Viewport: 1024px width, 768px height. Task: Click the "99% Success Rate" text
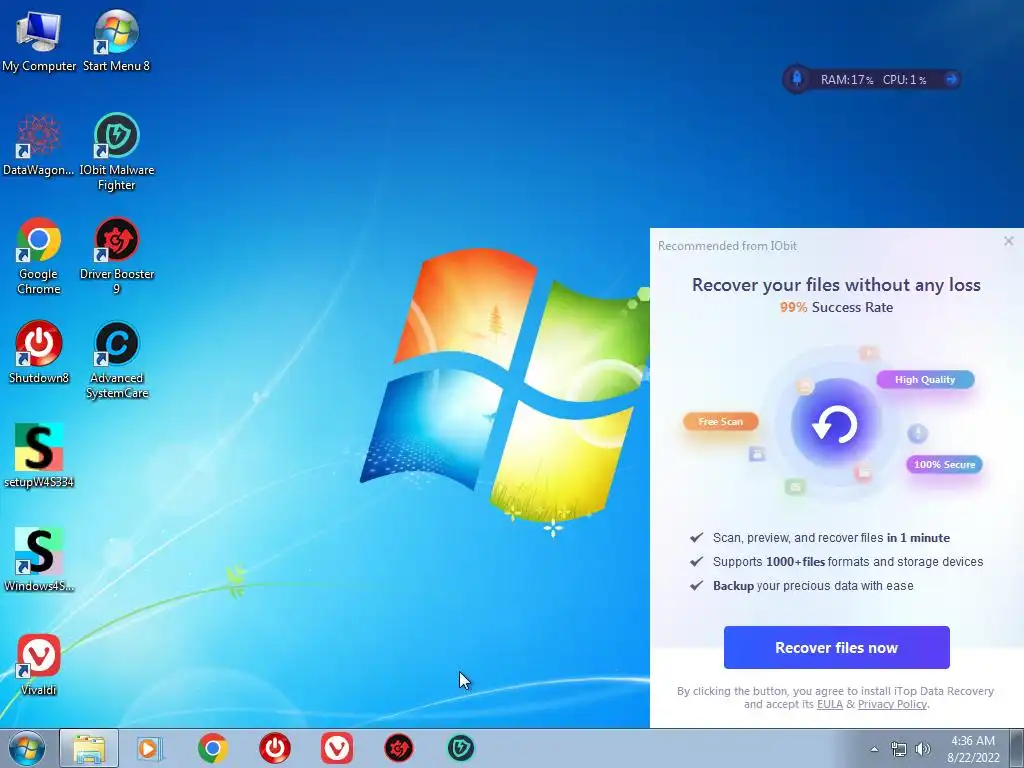pos(836,307)
